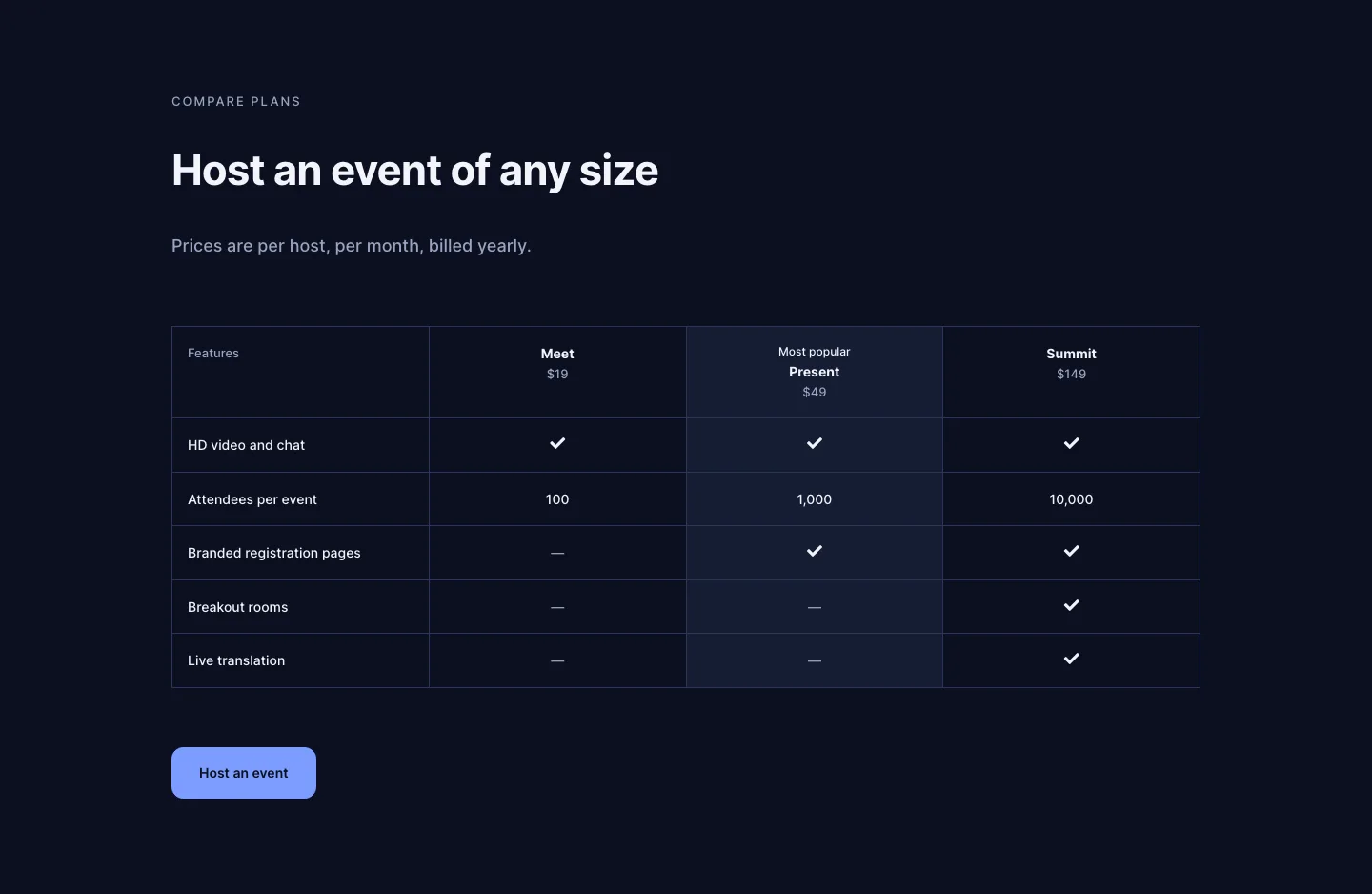Click Branded registration pages checkmark under Summit
Screen dimensions: 1372x894
pyautogui.click(x=1072, y=551)
